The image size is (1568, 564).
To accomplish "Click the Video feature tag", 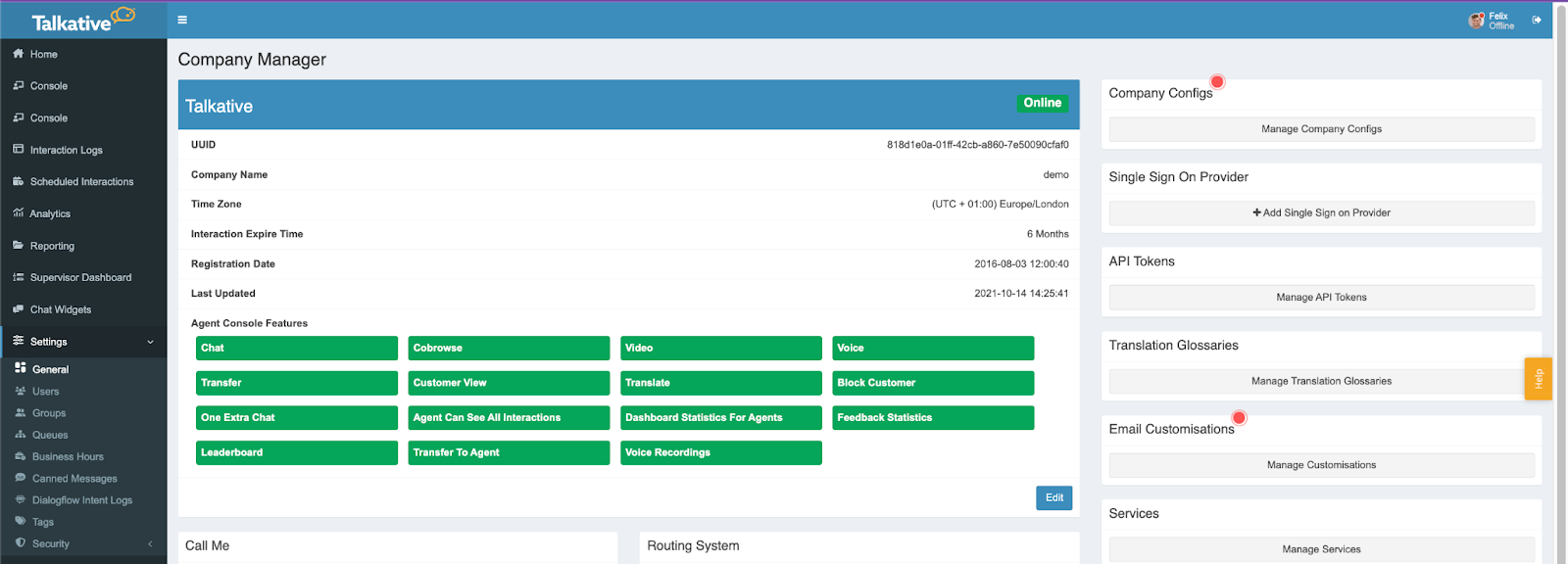I will 721,348.
